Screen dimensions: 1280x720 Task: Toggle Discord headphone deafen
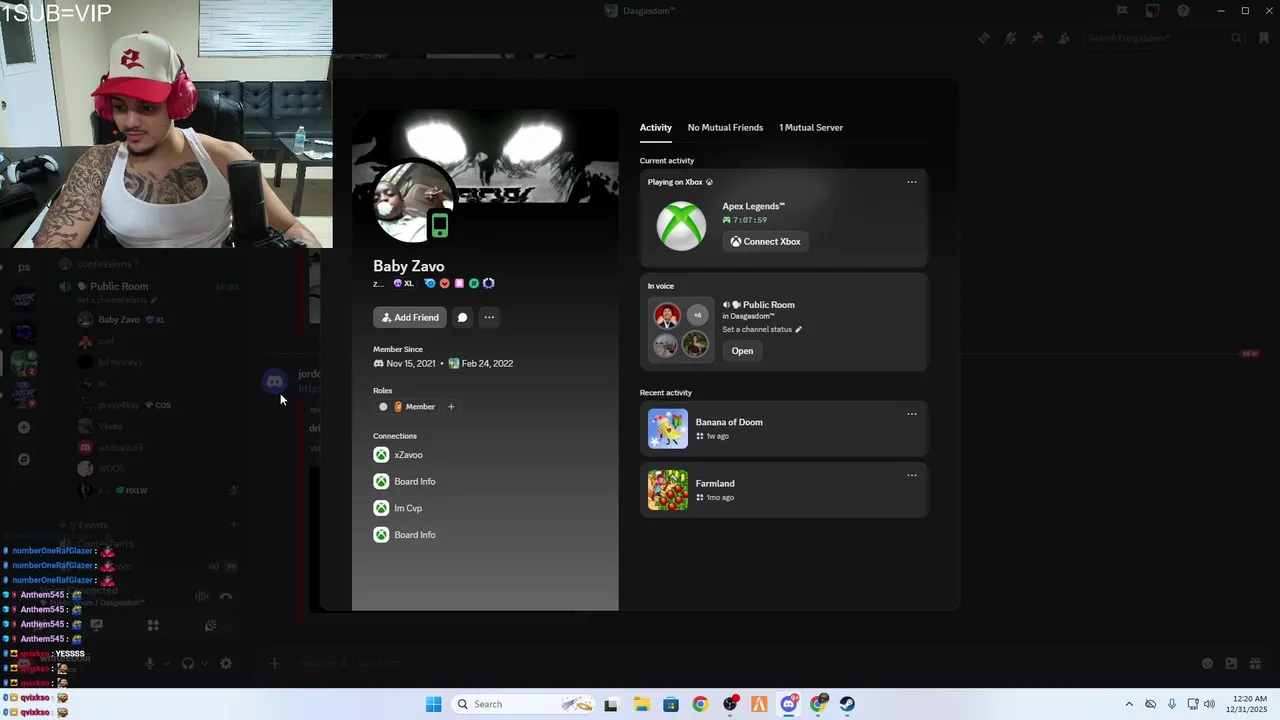187,663
